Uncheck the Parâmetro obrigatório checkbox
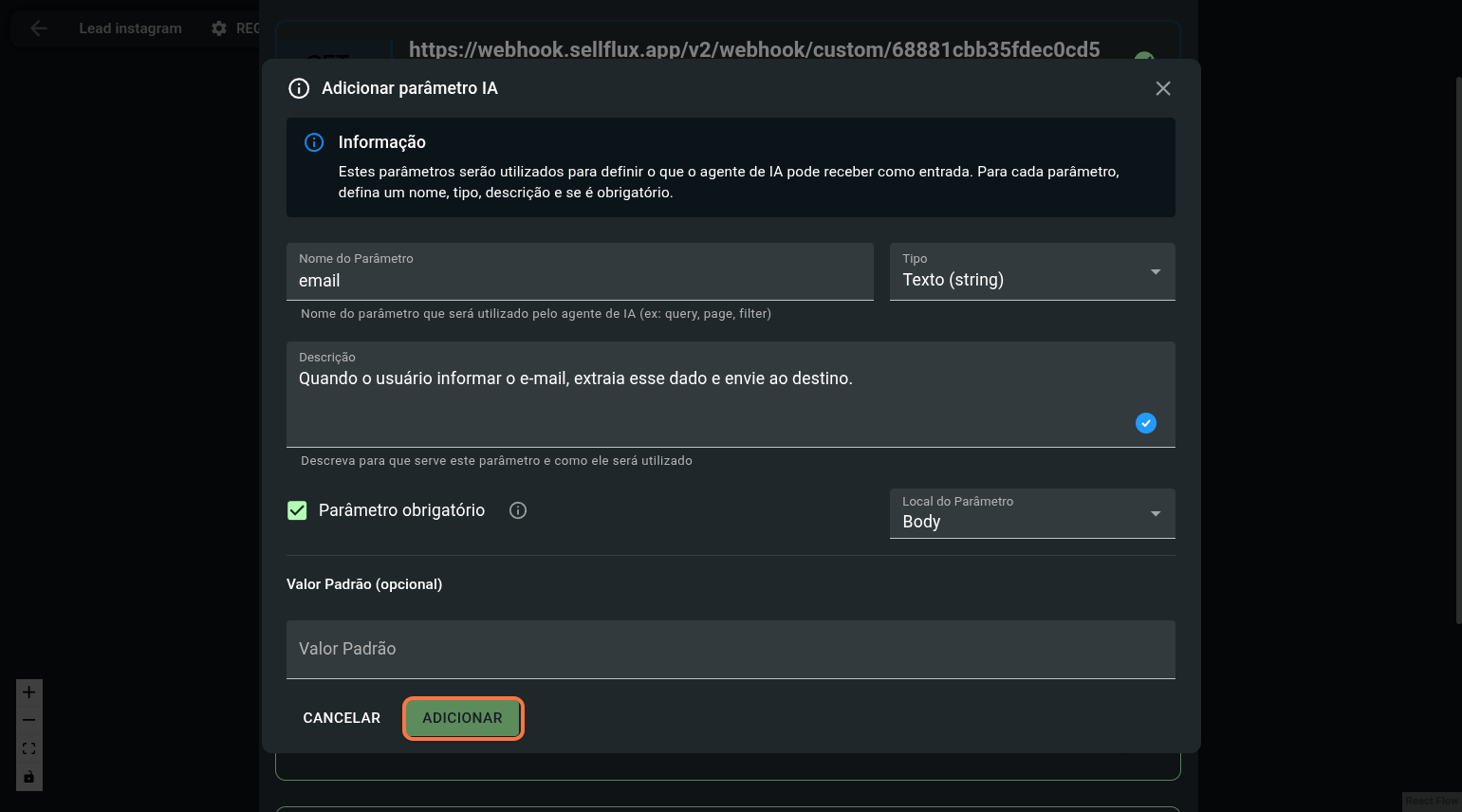This screenshot has height=812, width=1462. click(x=297, y=510)
